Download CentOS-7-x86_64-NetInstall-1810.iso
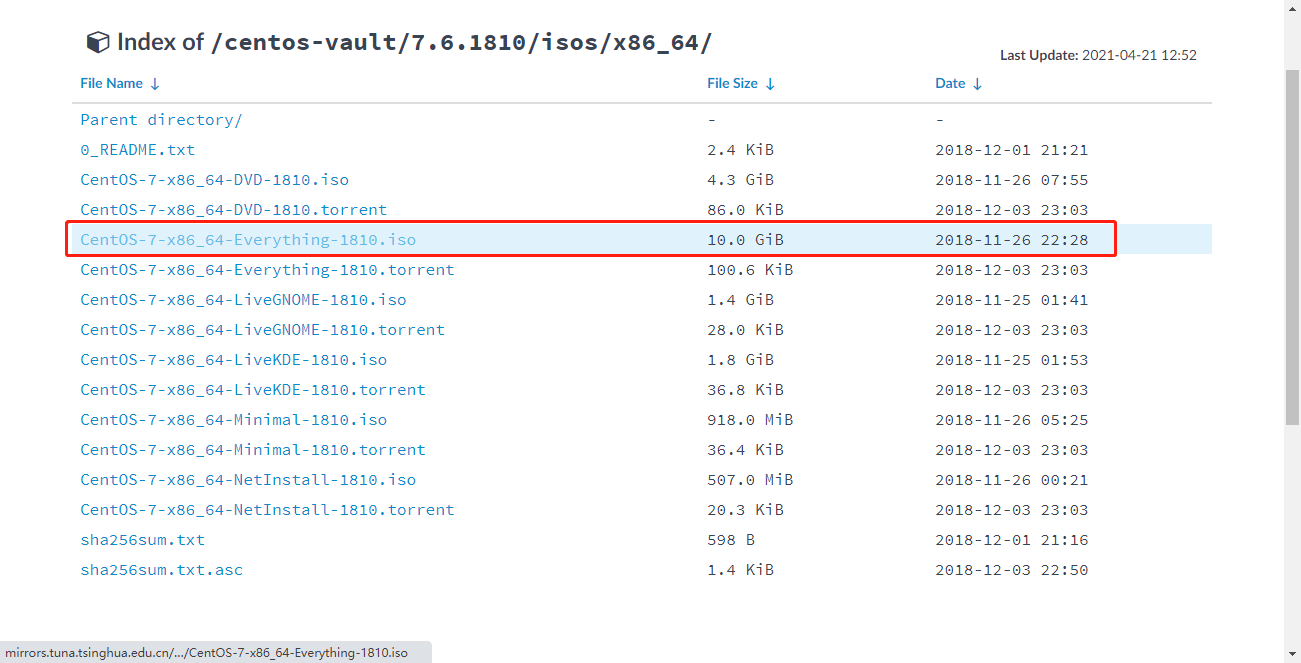This screenshot has width=1301, height=663. click(x=248, y=480)
